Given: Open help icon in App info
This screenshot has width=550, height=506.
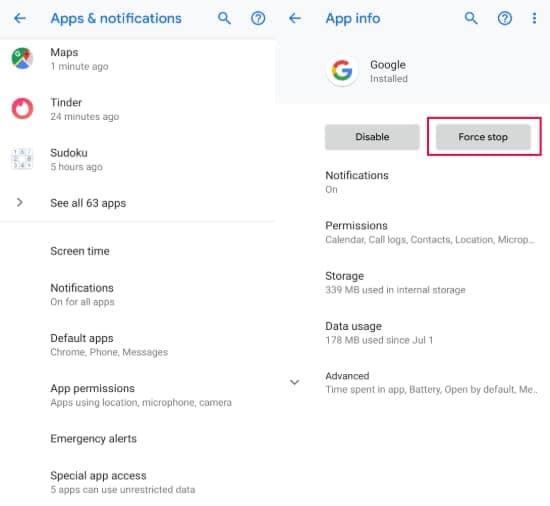Looking at the screenshot, I should coord(505,18).
